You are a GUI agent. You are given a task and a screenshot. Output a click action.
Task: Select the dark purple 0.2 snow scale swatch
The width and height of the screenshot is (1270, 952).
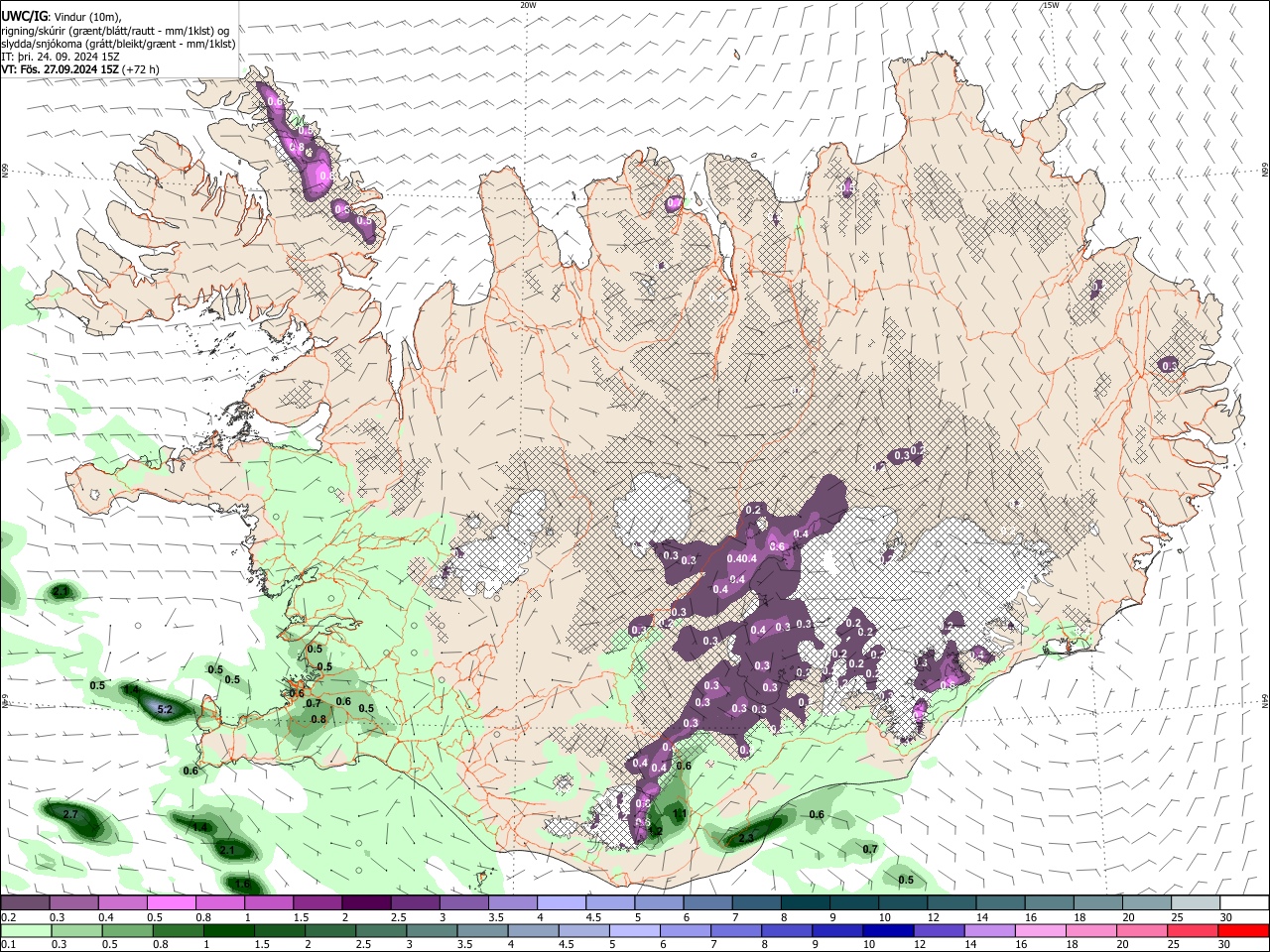coord(25,902)
